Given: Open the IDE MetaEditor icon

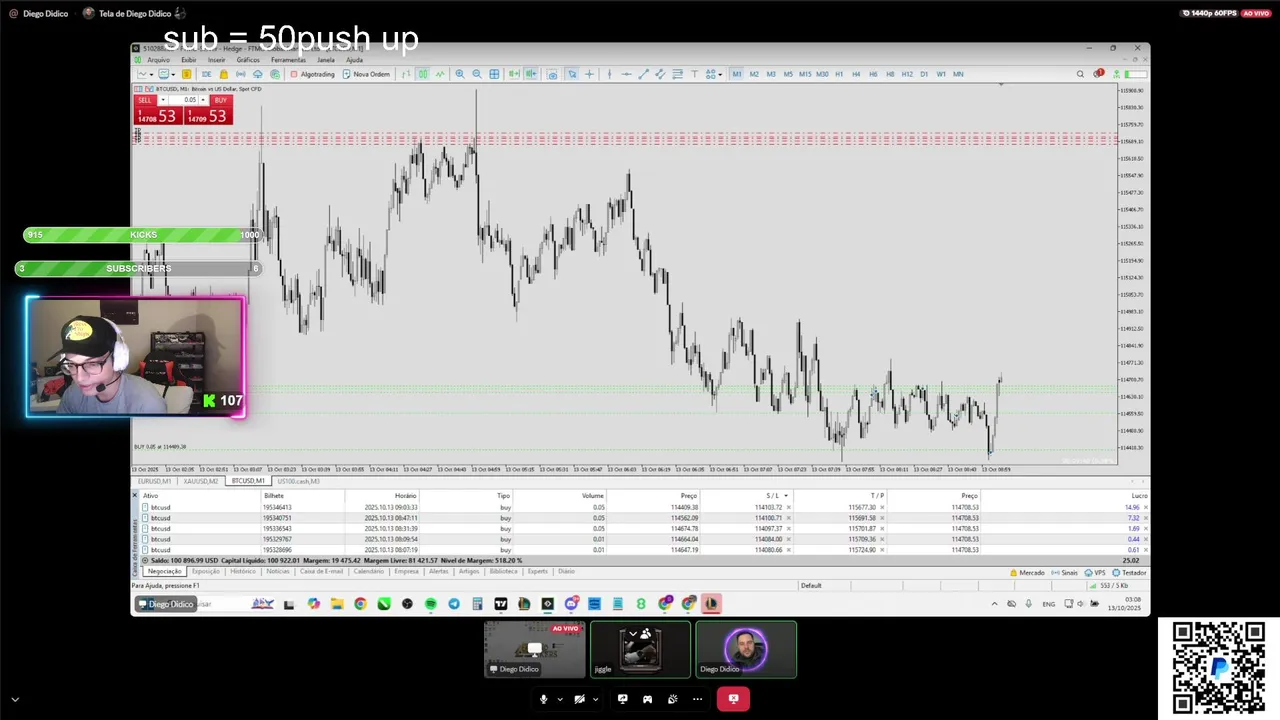Looking at the screenshot, I should point(206,74).
